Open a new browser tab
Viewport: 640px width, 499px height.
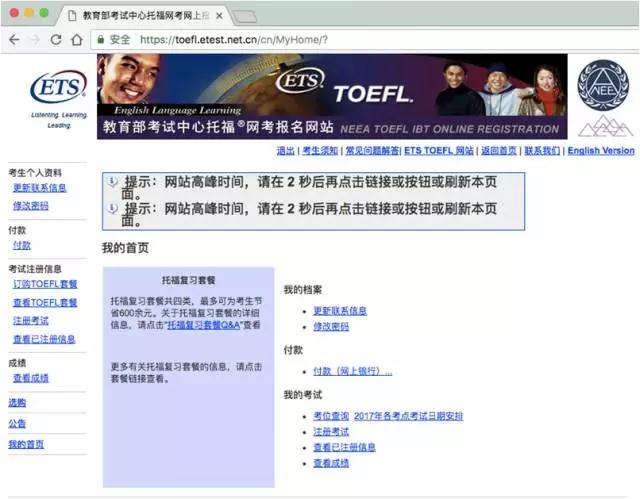pyautogui.click(x=245, y=16)
